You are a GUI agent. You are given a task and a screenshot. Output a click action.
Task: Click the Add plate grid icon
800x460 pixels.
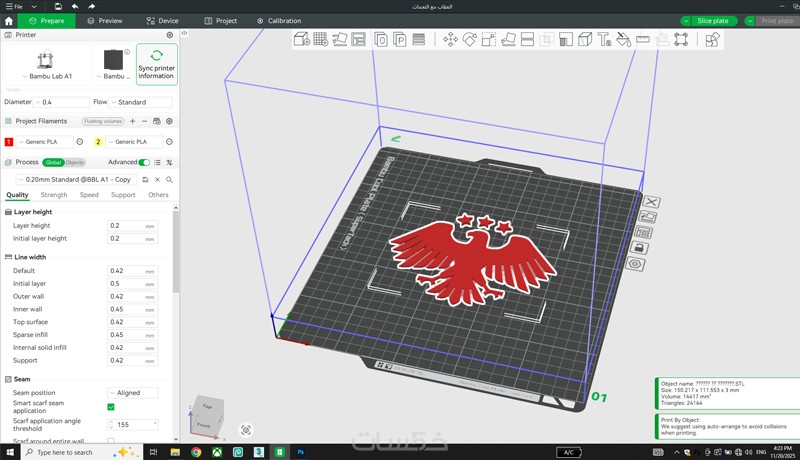[x=320, y=39]
